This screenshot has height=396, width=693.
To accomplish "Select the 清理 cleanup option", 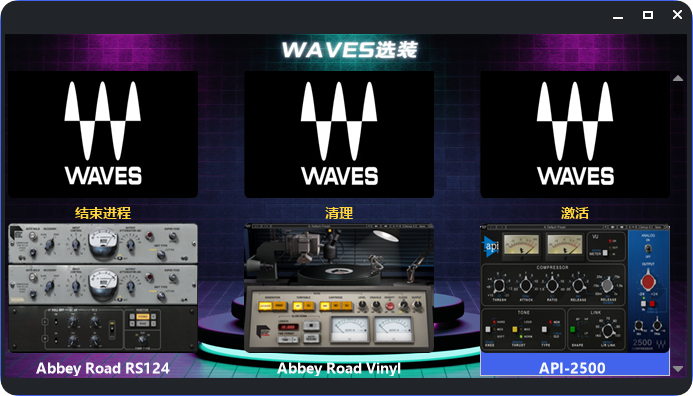I will [339, 213].
